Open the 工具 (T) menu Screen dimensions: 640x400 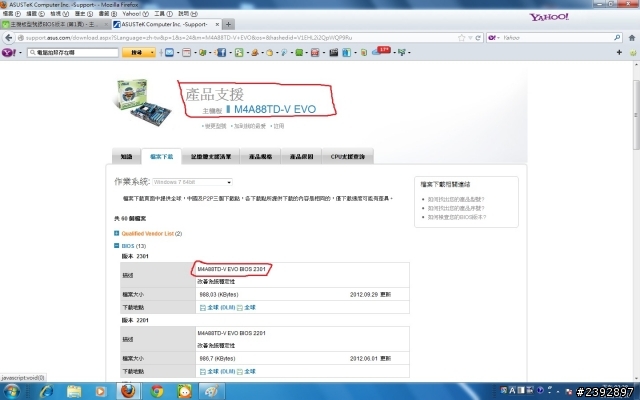tap(163, 14)
